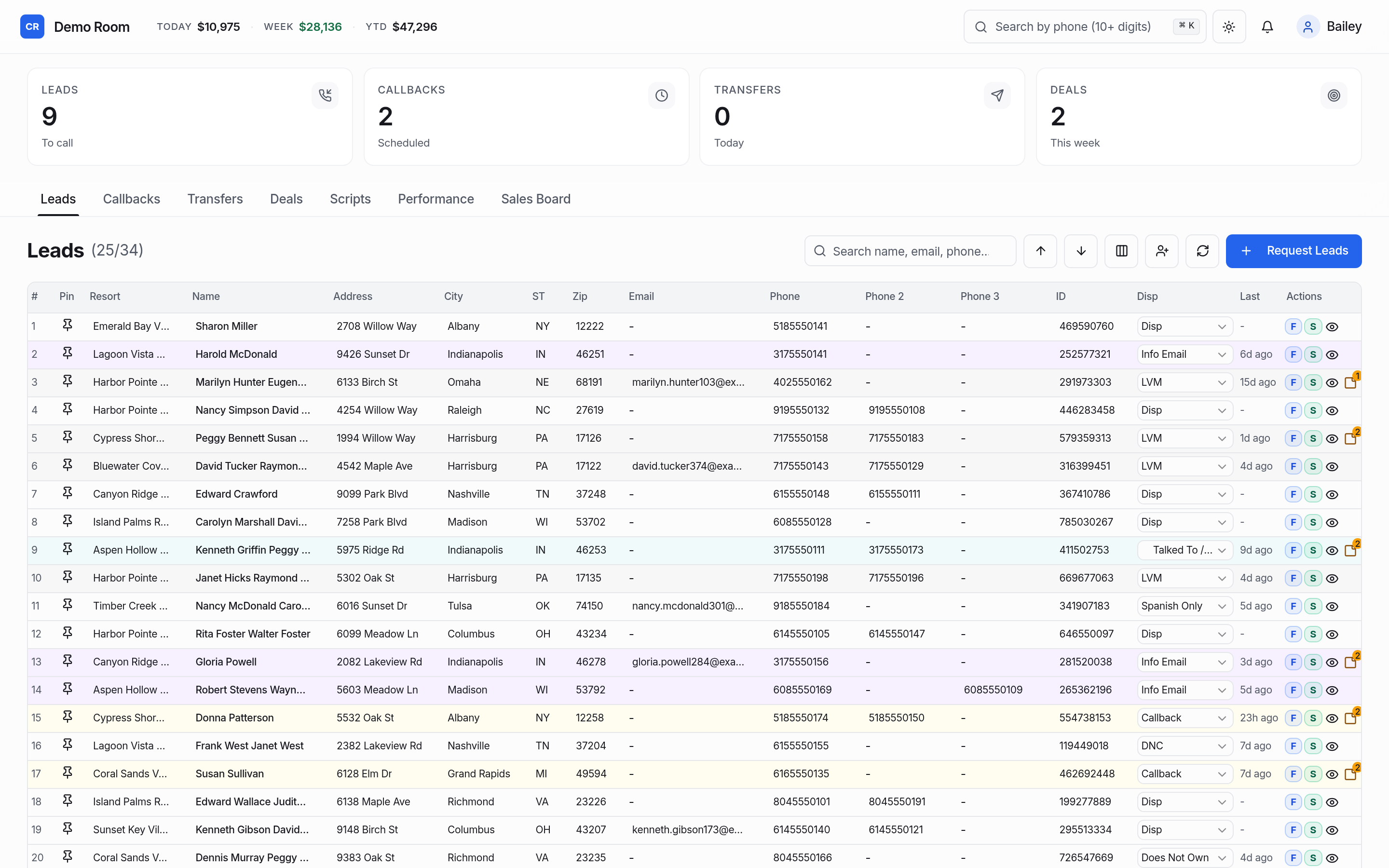Click the target icon on Deals card
Viewport: 1389px width, 868px height.
tap(1334, 95)
